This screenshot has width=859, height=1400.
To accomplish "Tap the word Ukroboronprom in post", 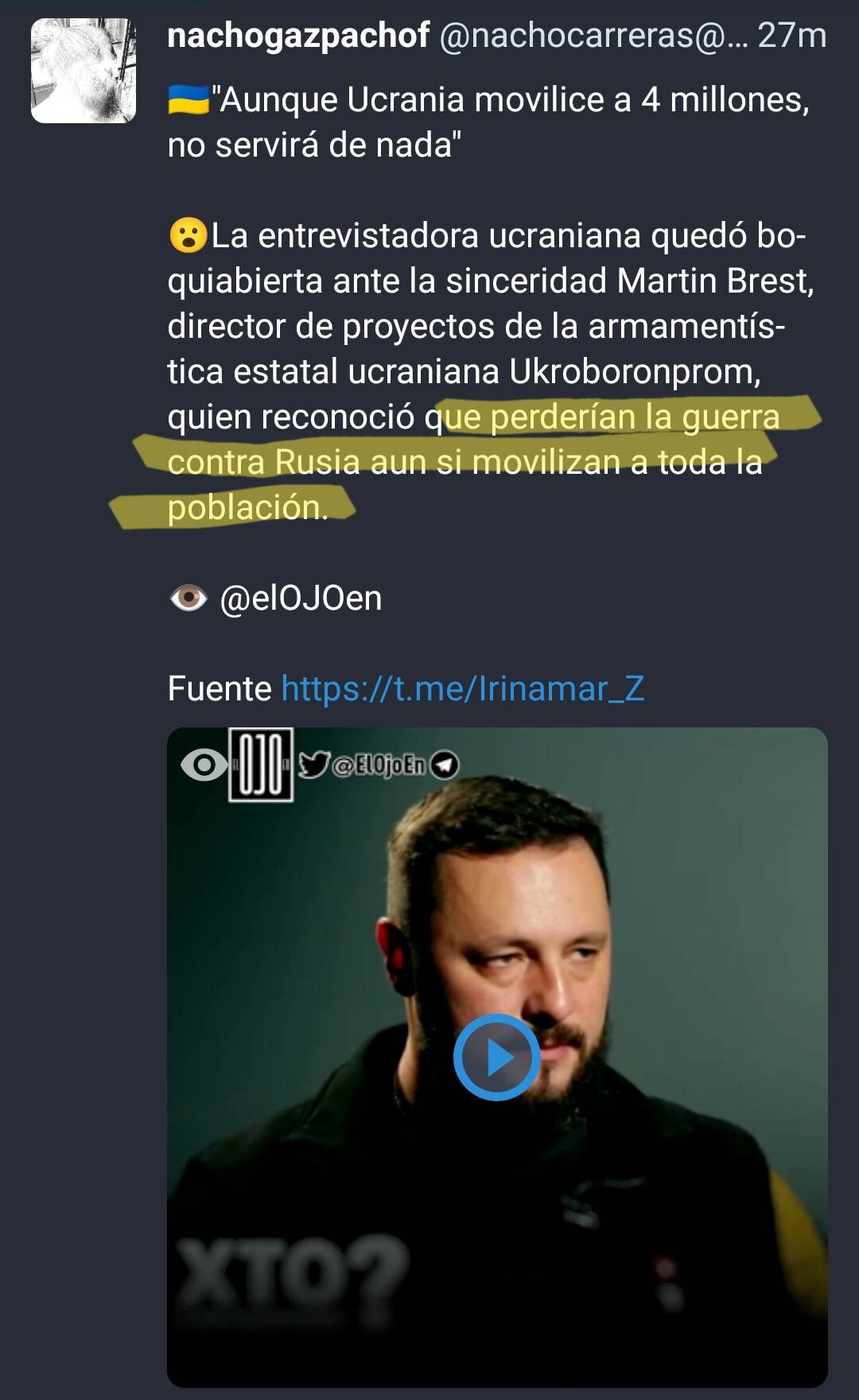I will point(635,371).
